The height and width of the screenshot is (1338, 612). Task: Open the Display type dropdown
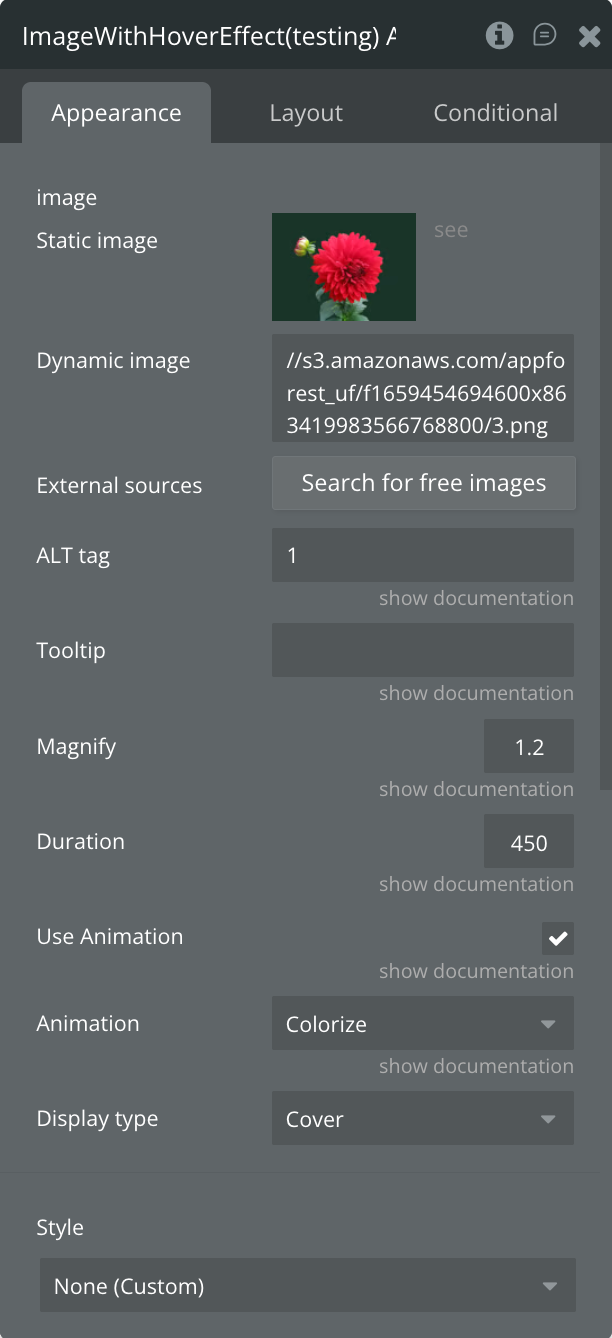pyautogui.click(x=423, y=1119)
